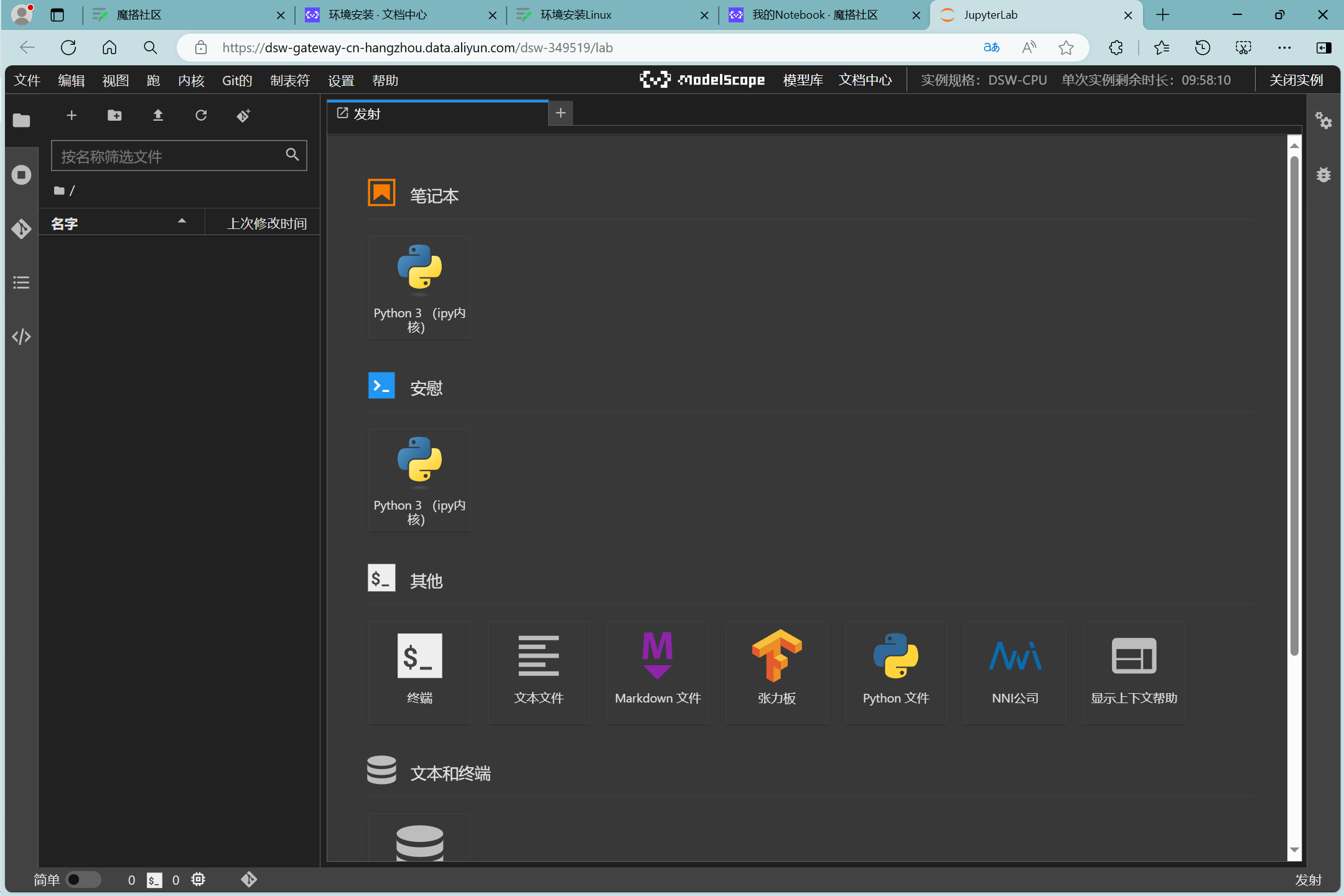The width and height of the screenshot is (1344, 896).
Task: Open the Git sidebar panel icon
Action: pos(21,229)
